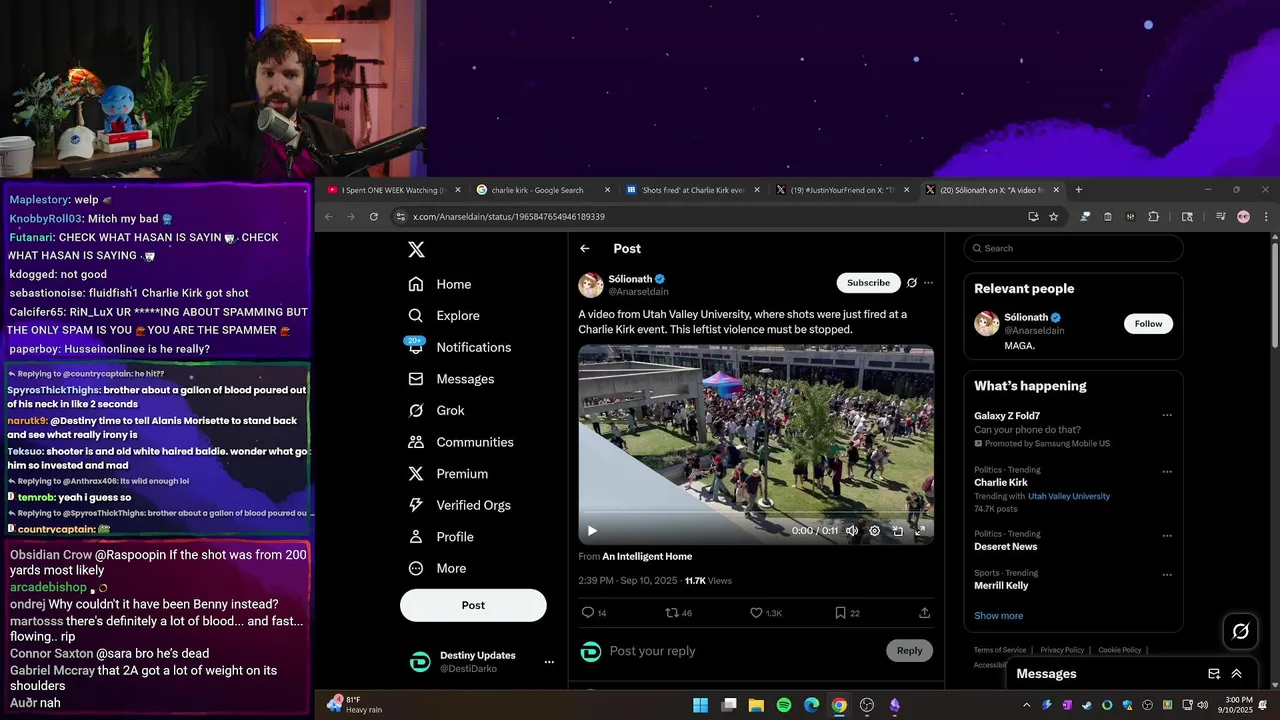Compose new message in Messages drawer

(1214, 674)
